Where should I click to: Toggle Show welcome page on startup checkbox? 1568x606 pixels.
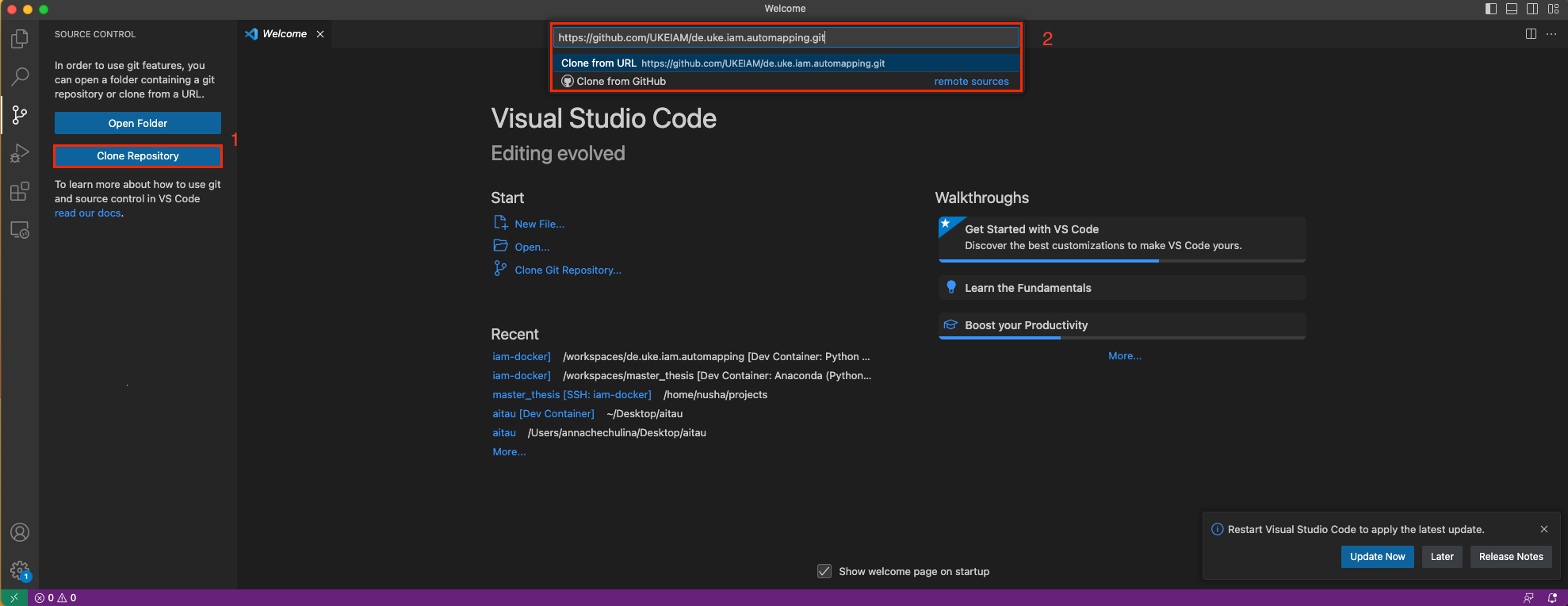point(824,571)
